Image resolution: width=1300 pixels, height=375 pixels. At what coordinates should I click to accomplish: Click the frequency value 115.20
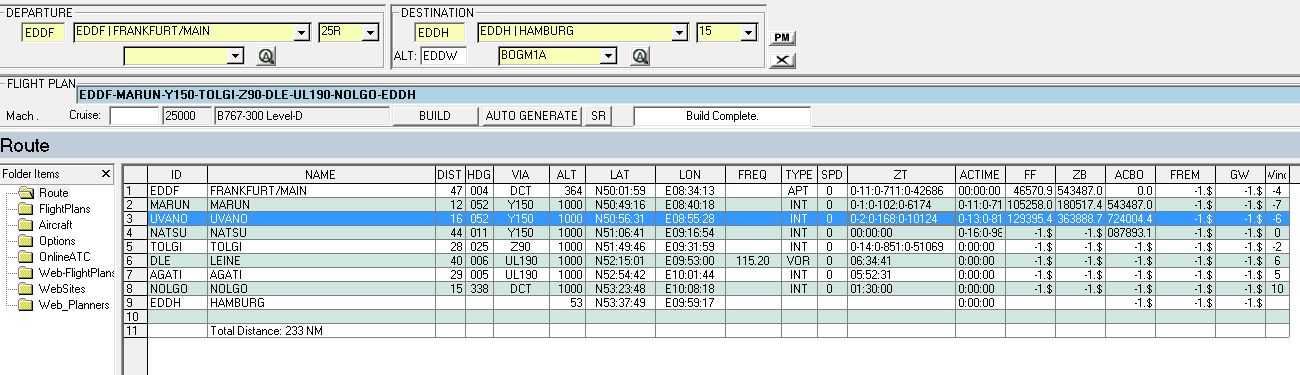tap(752, 260)
